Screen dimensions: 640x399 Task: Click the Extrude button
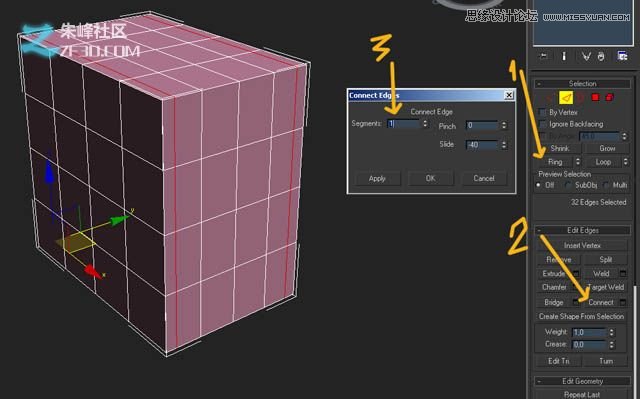pyautogui.click(x=554, y=273)
